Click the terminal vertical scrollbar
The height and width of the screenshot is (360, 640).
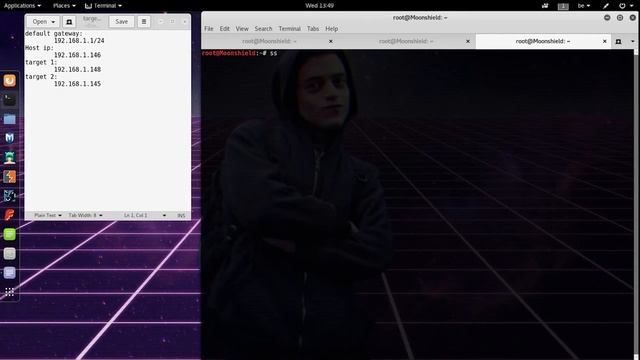pyautogui.click(x=636, y=204)
